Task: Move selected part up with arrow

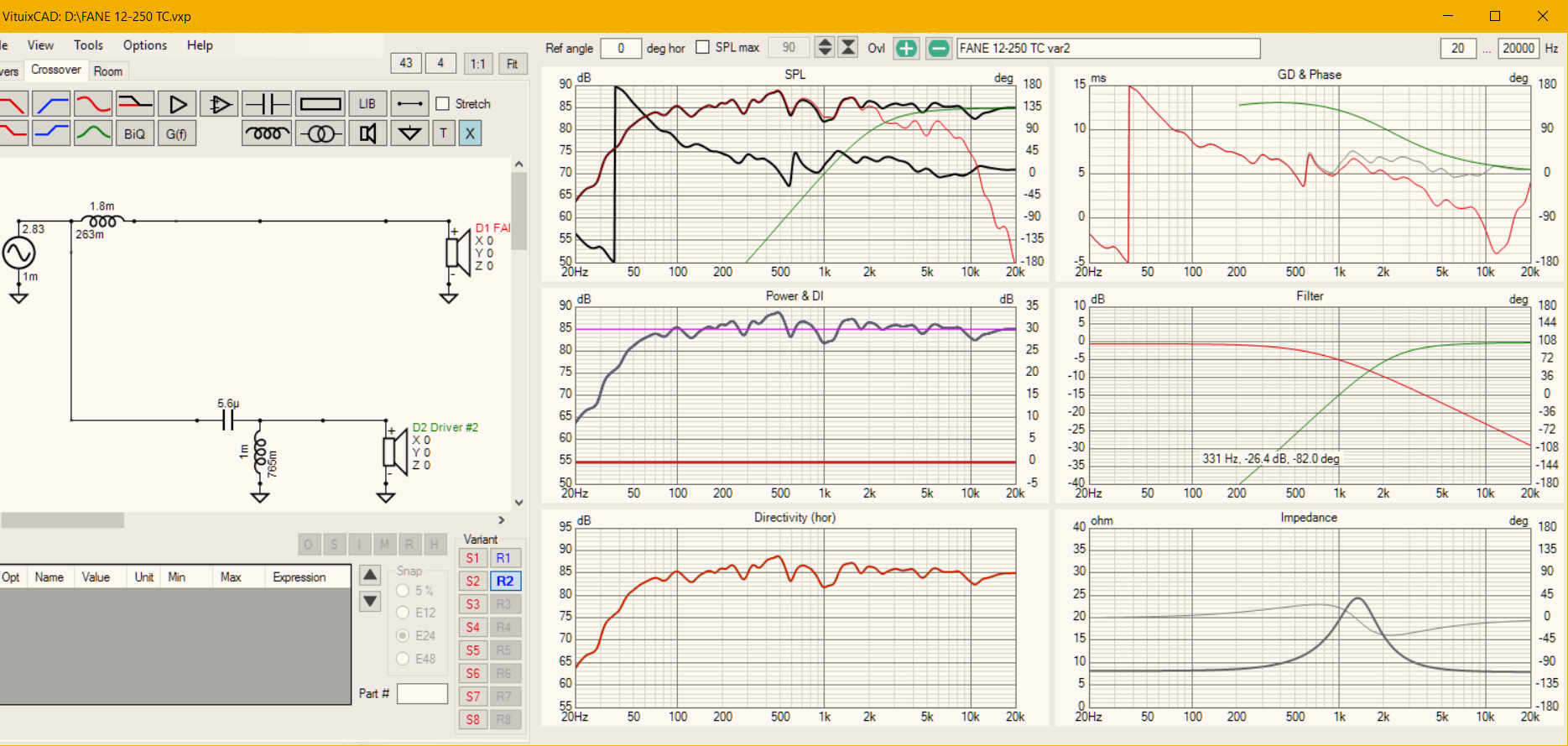Action: pyautogui.click(x=370, y=575)
